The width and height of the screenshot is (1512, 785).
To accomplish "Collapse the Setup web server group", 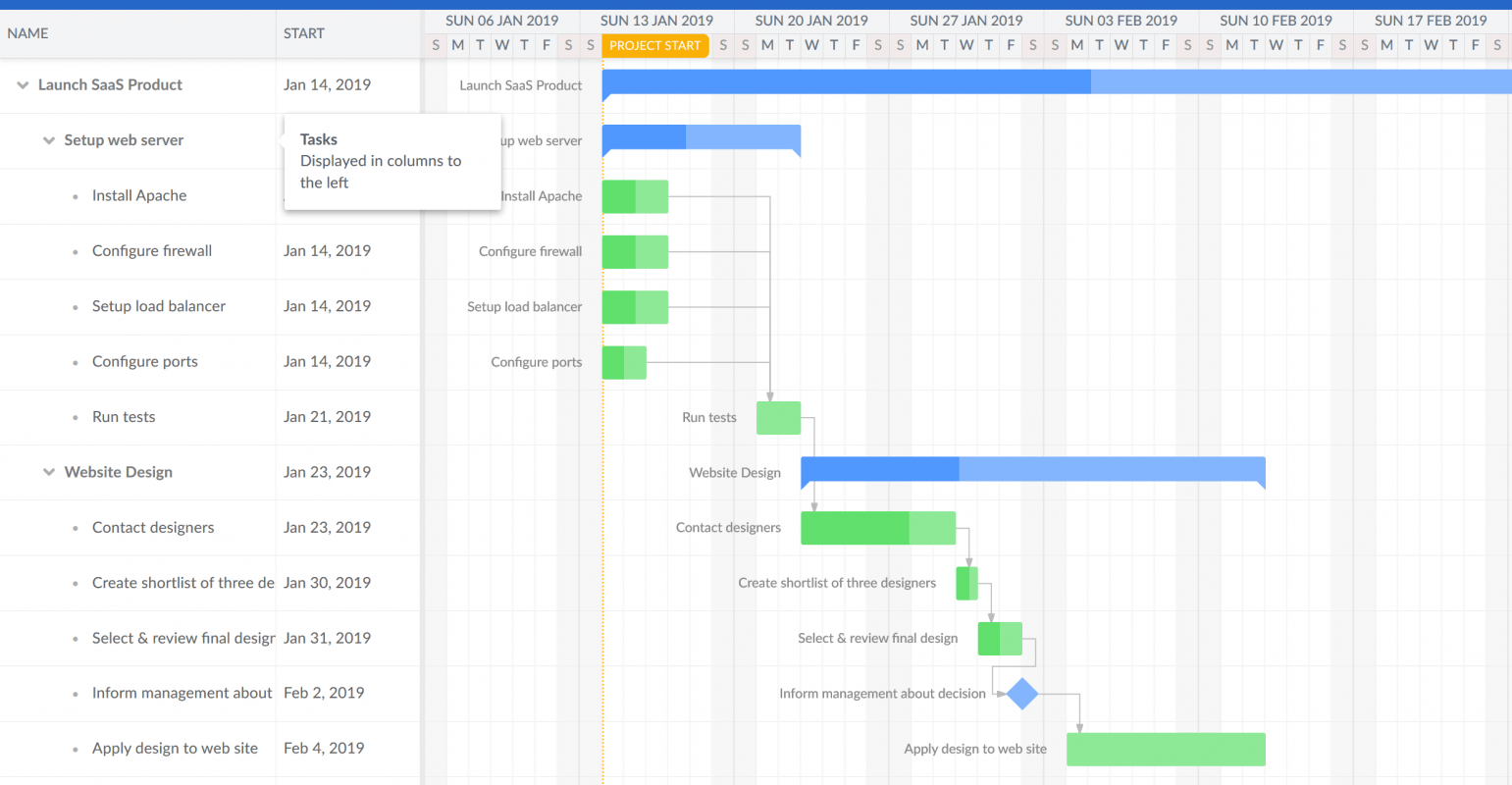I will [48, 139].
